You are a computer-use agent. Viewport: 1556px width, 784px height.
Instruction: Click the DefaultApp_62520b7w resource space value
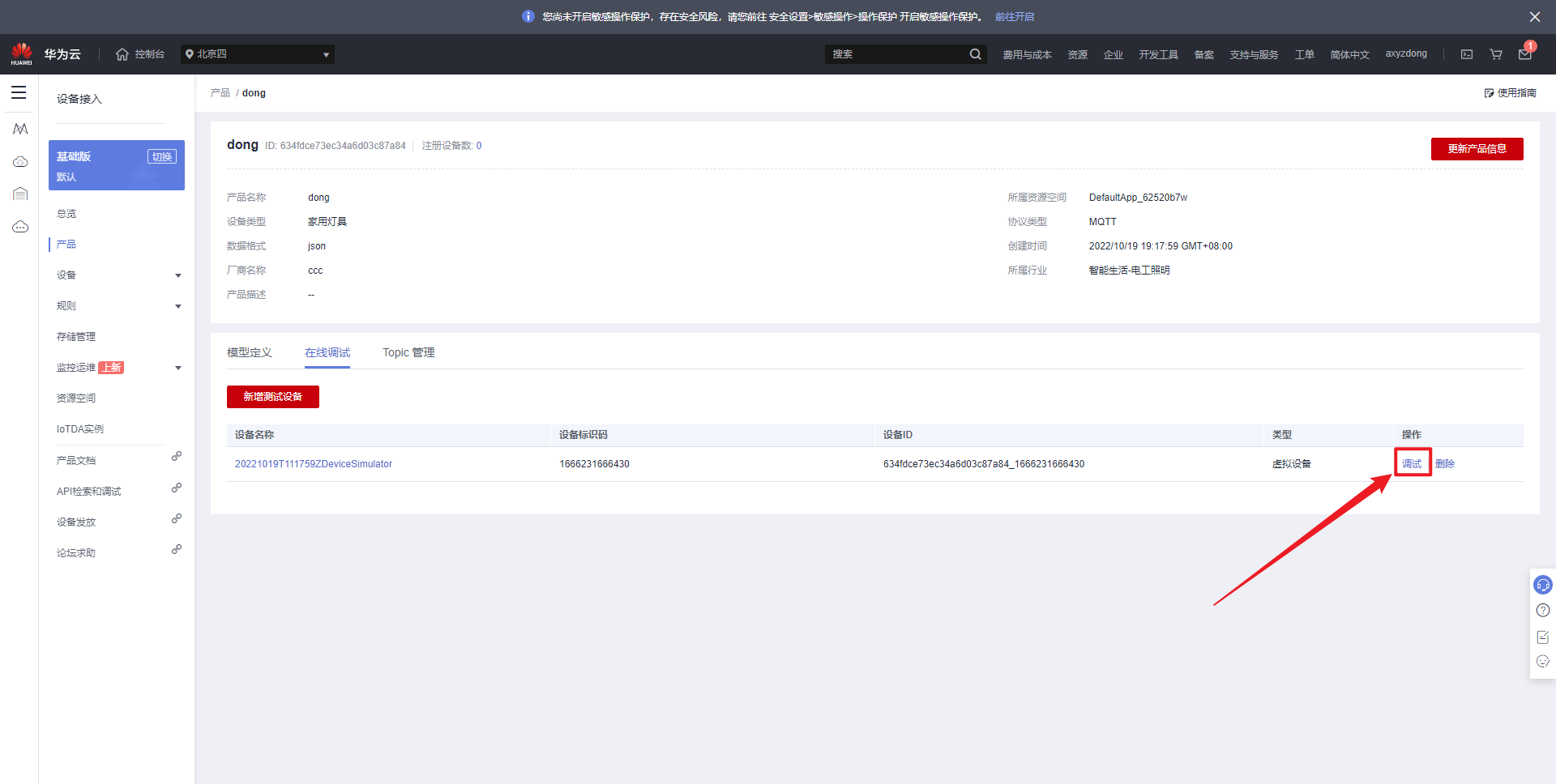click(x=1138, y=198)
